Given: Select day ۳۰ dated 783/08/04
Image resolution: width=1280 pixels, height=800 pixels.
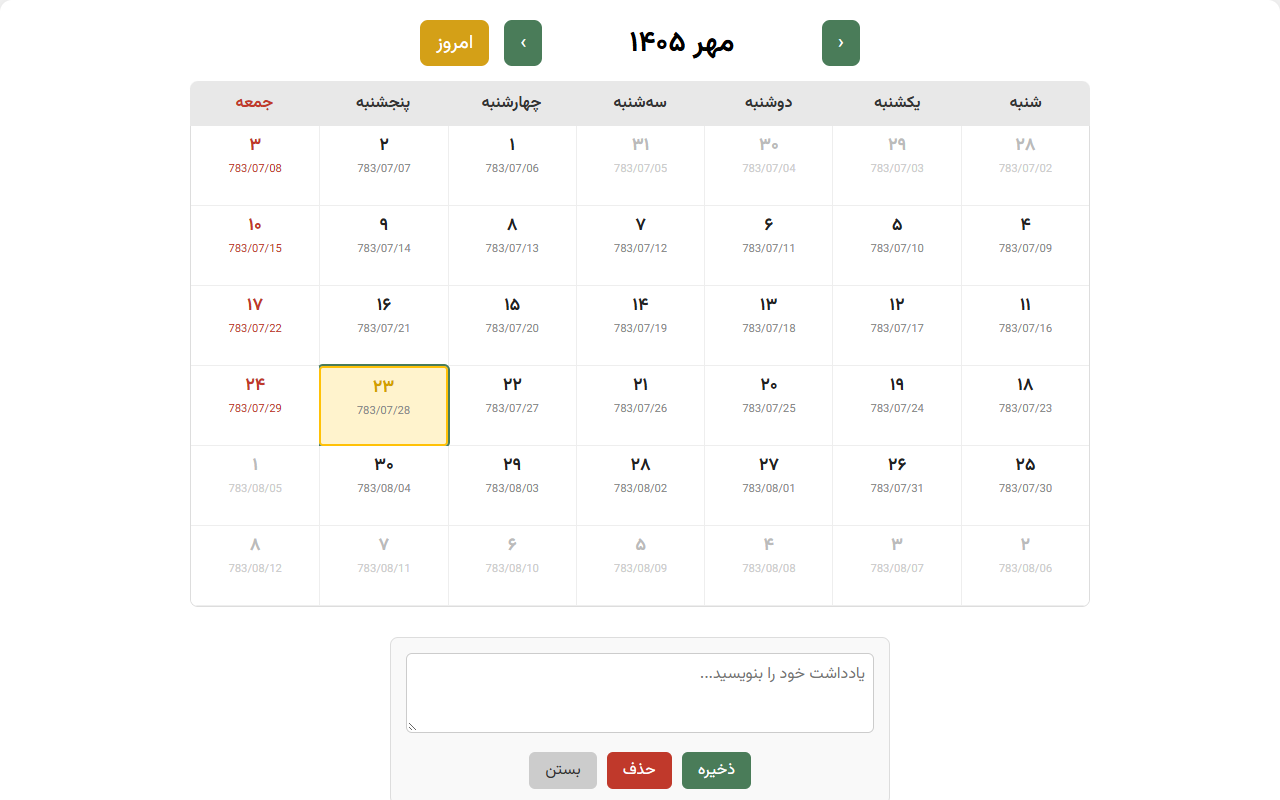Looking at the screenshot, I should coord(384,486).
